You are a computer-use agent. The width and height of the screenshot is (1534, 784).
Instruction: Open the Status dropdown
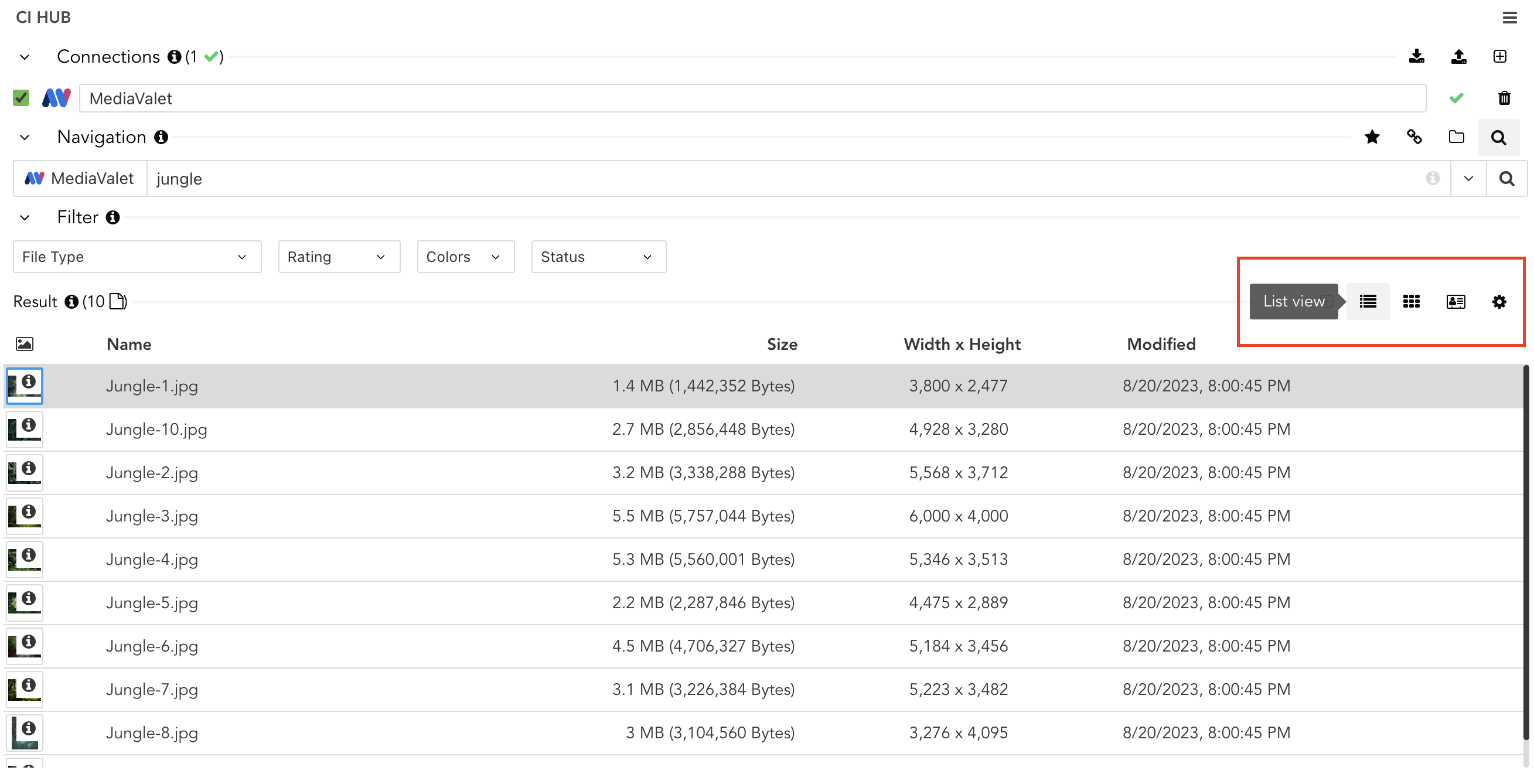598,257
